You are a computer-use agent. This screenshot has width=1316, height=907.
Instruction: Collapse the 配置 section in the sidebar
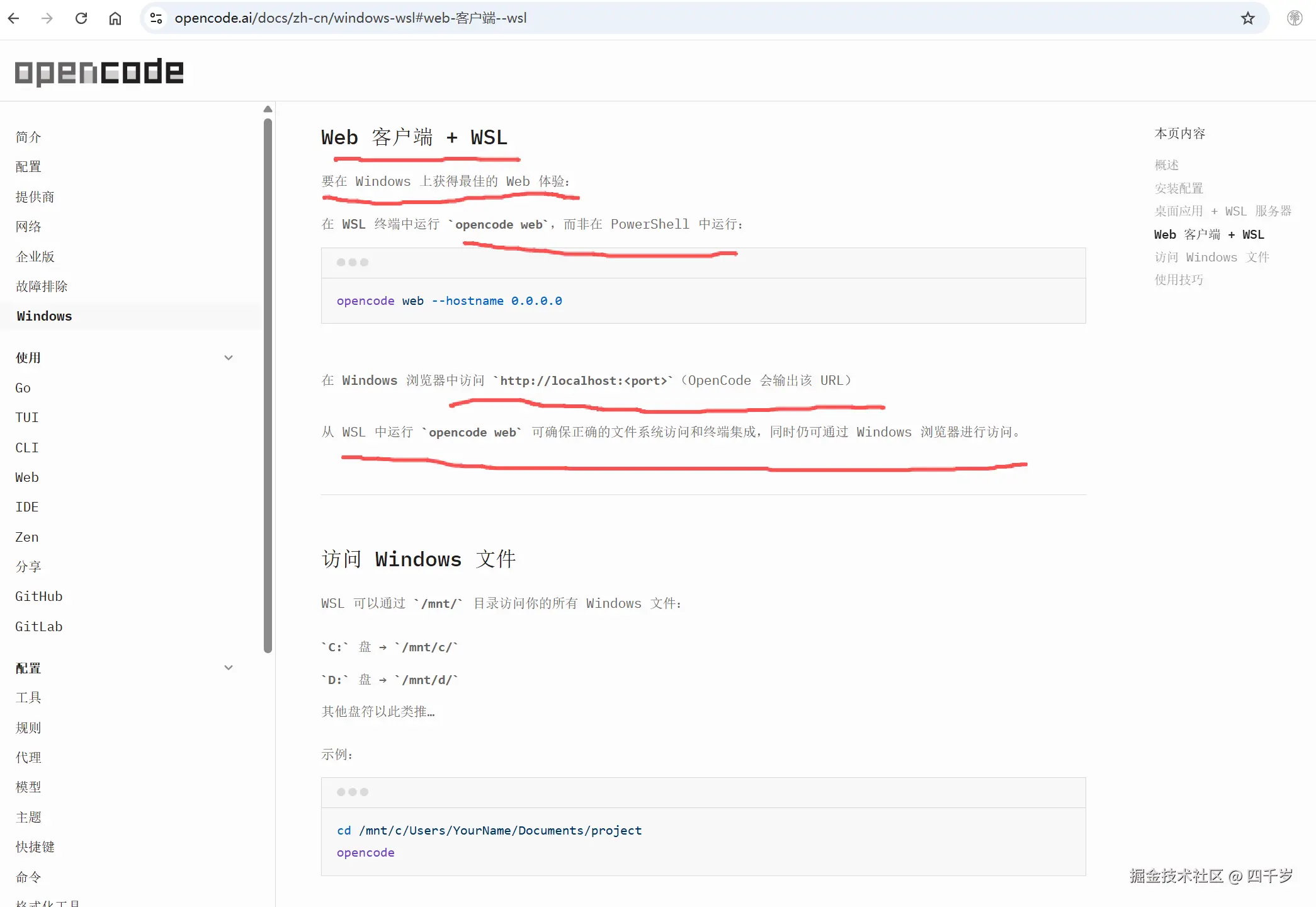[229, 668]
